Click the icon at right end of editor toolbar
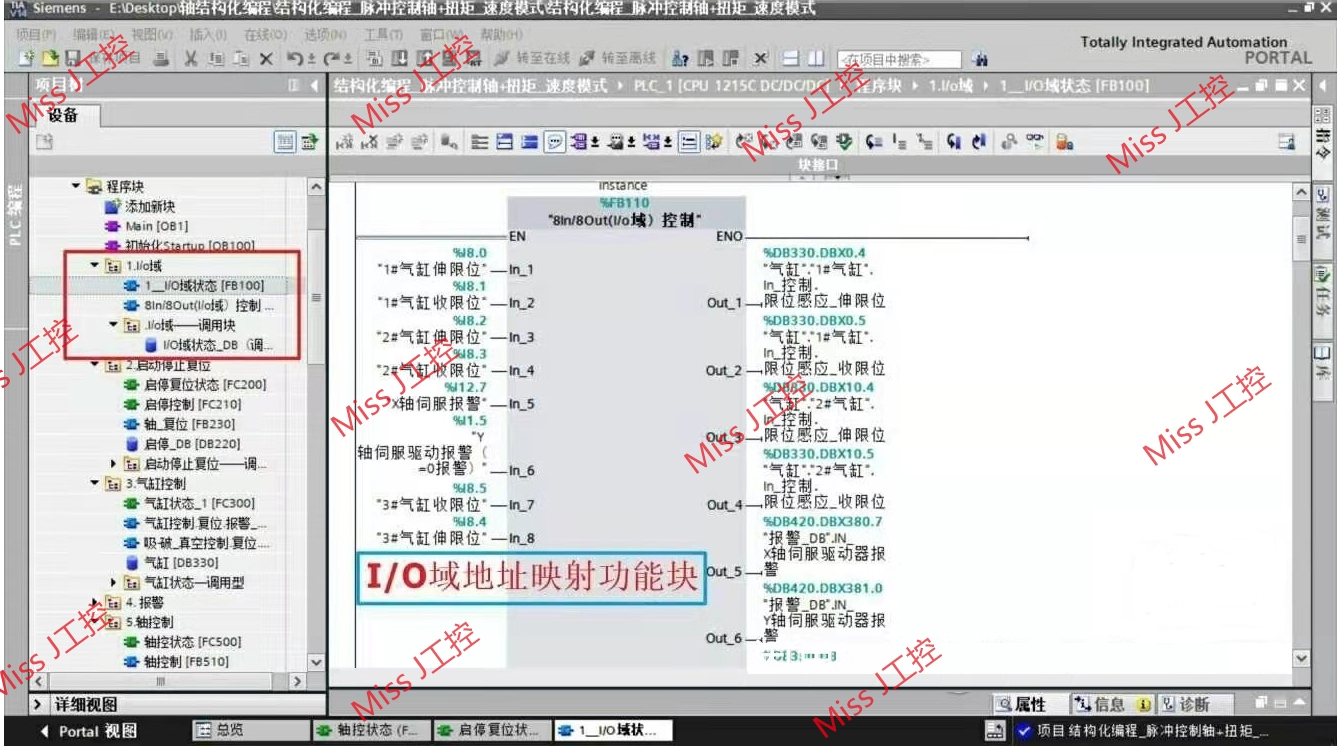 coord(1287,143)
